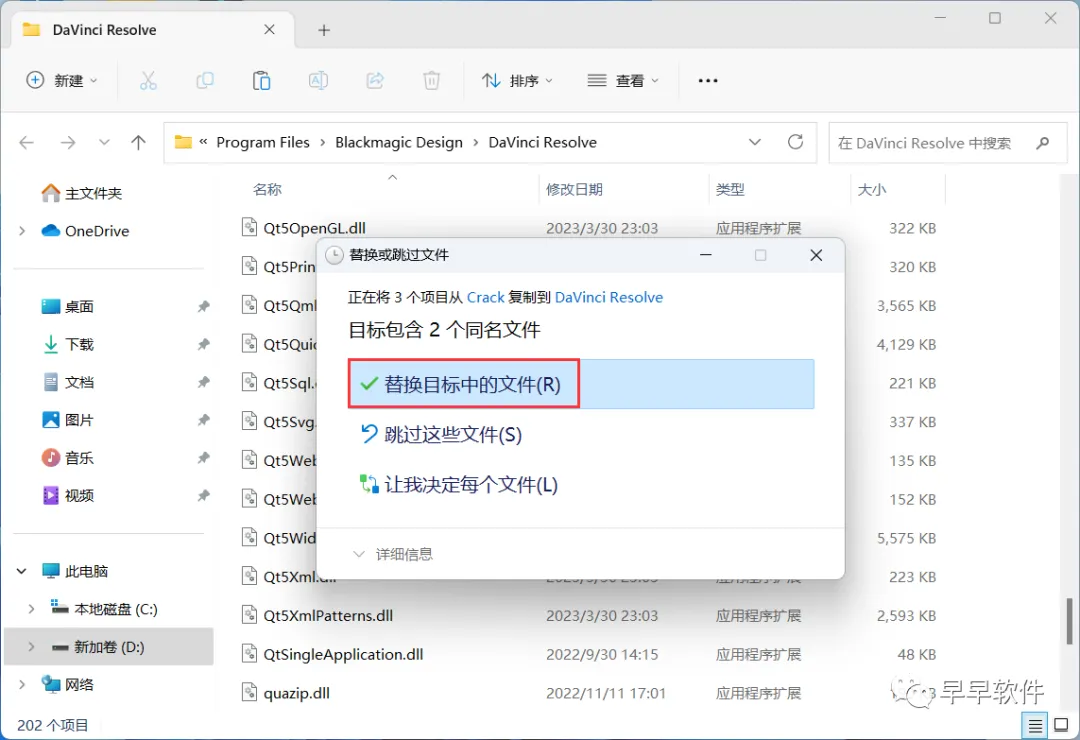Click the Share icon in toolbar
The width and height of the screenshot is (1080, 740).
click(x=375, y=81)
